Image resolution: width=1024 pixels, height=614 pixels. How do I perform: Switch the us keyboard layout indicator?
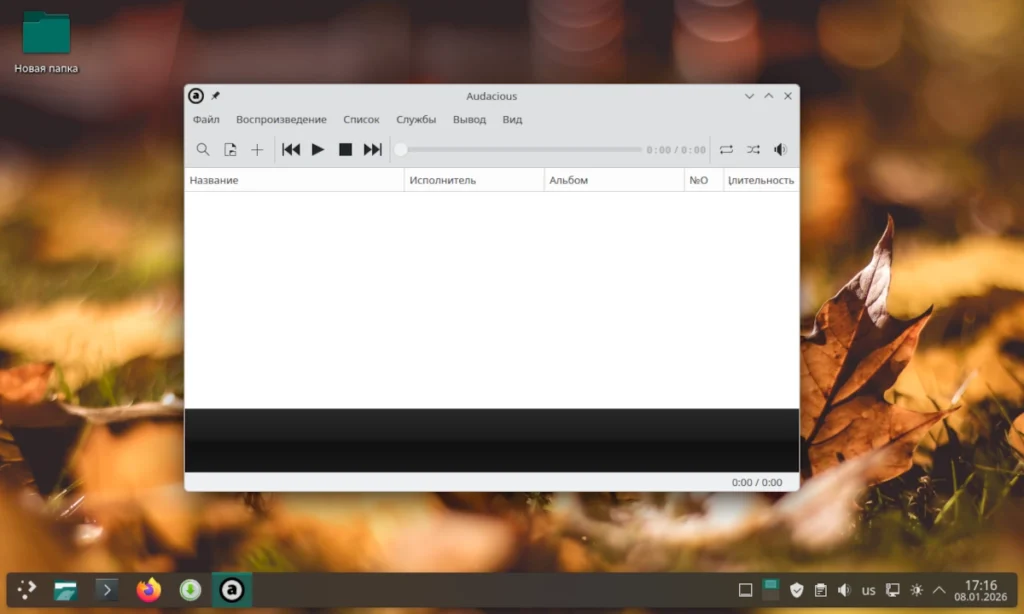click(869, 590)
